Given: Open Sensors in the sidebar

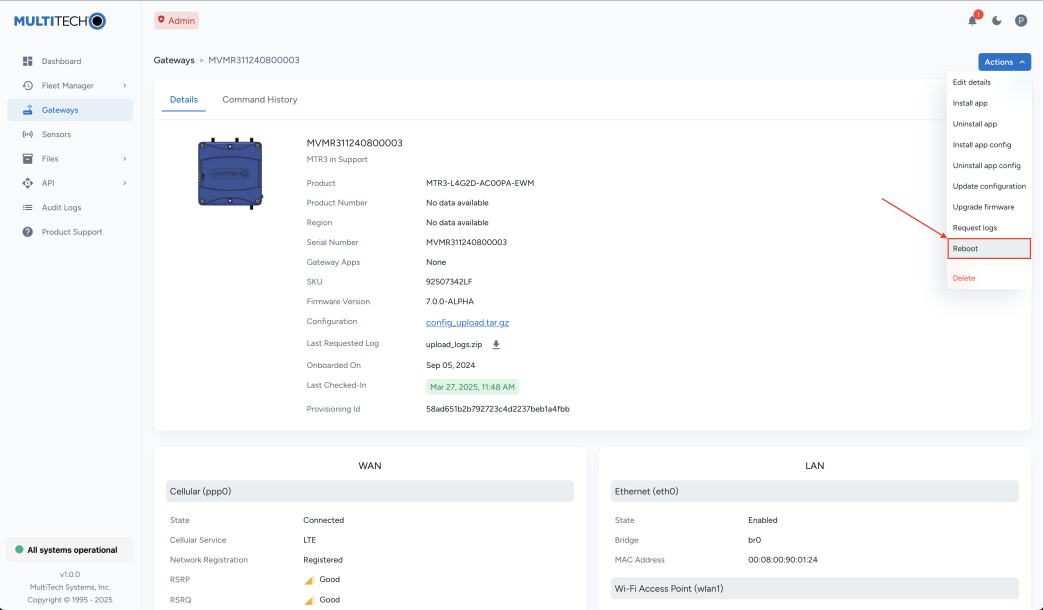Looking at the screenshot, I should pos(70,134).
